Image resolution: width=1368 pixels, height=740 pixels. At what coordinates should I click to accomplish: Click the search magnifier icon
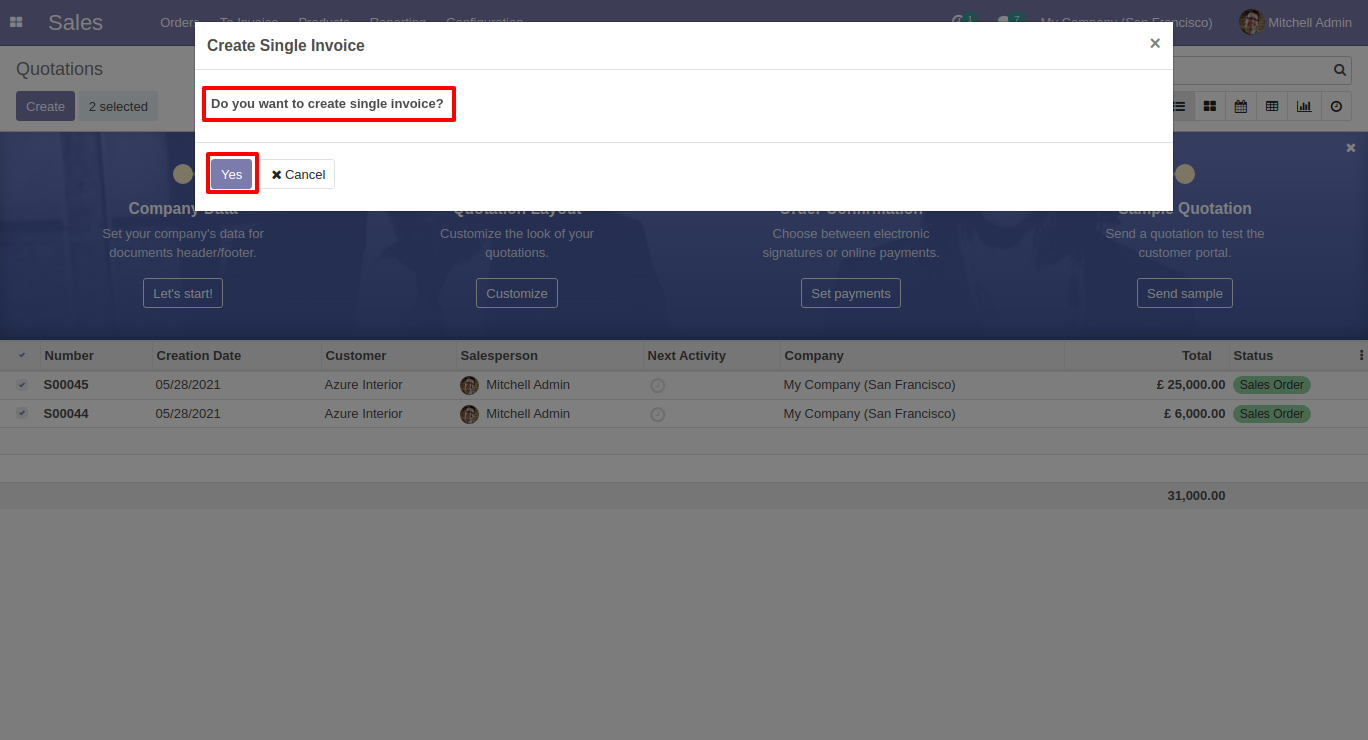(x=1340, y=70)
